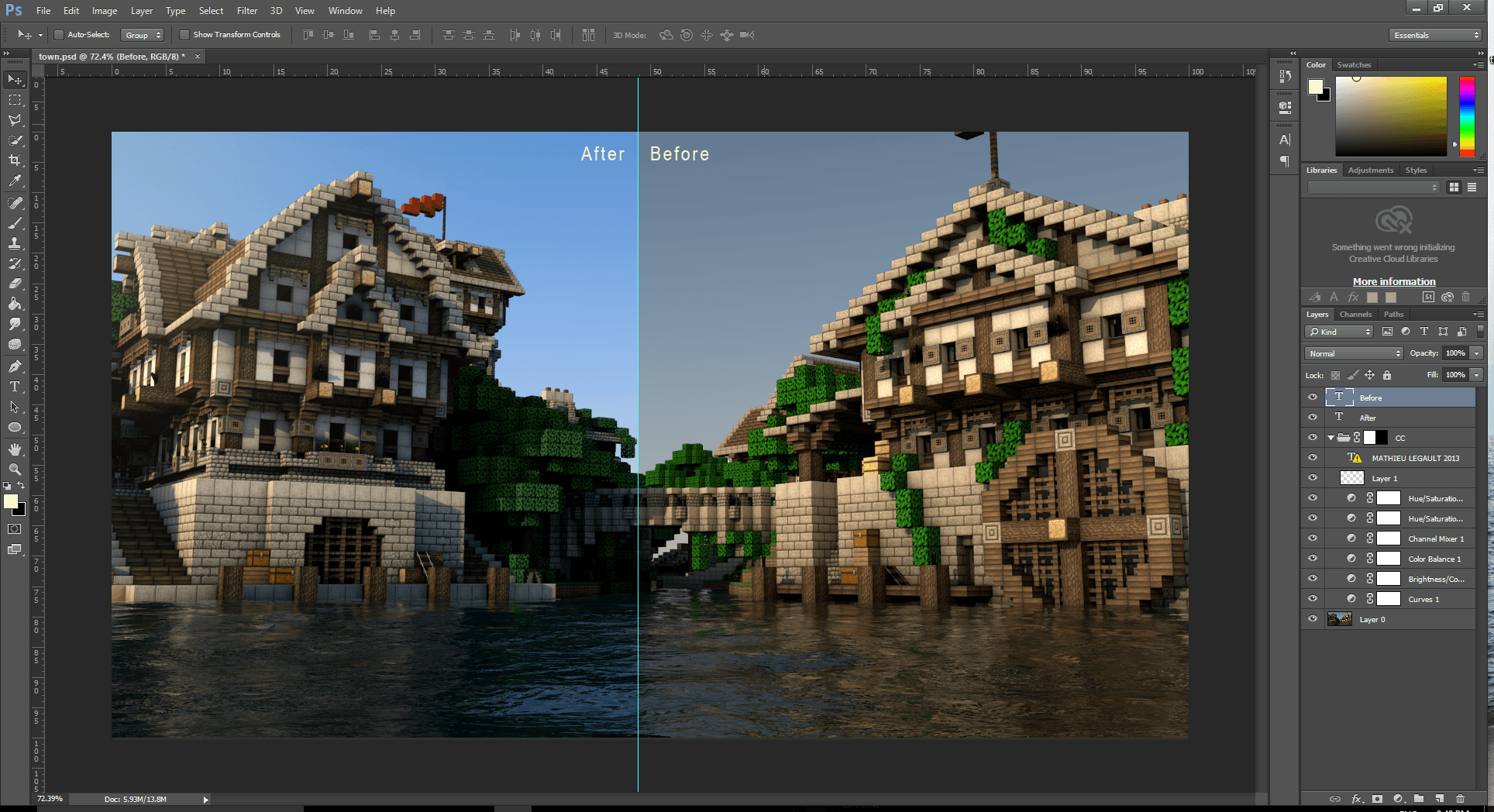
Task: Create new adjustment layer from the Layers panel footer
Action: [1399, 798]
